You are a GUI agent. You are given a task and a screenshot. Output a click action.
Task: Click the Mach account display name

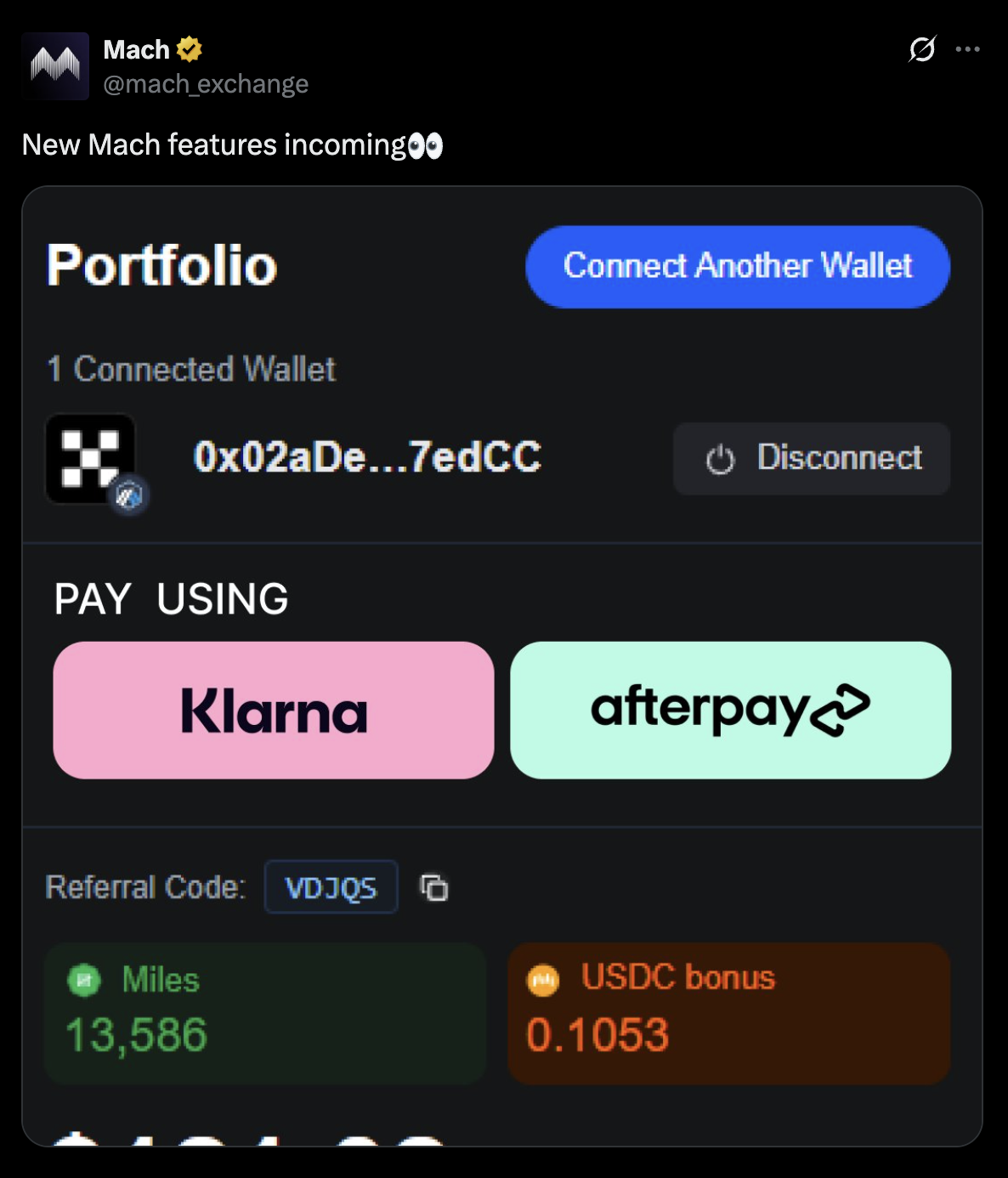click(137, 50)
